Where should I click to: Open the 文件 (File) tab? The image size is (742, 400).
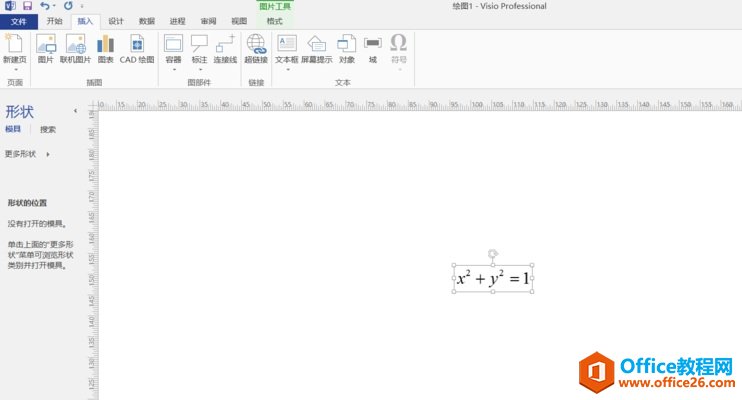pos(18,21)
